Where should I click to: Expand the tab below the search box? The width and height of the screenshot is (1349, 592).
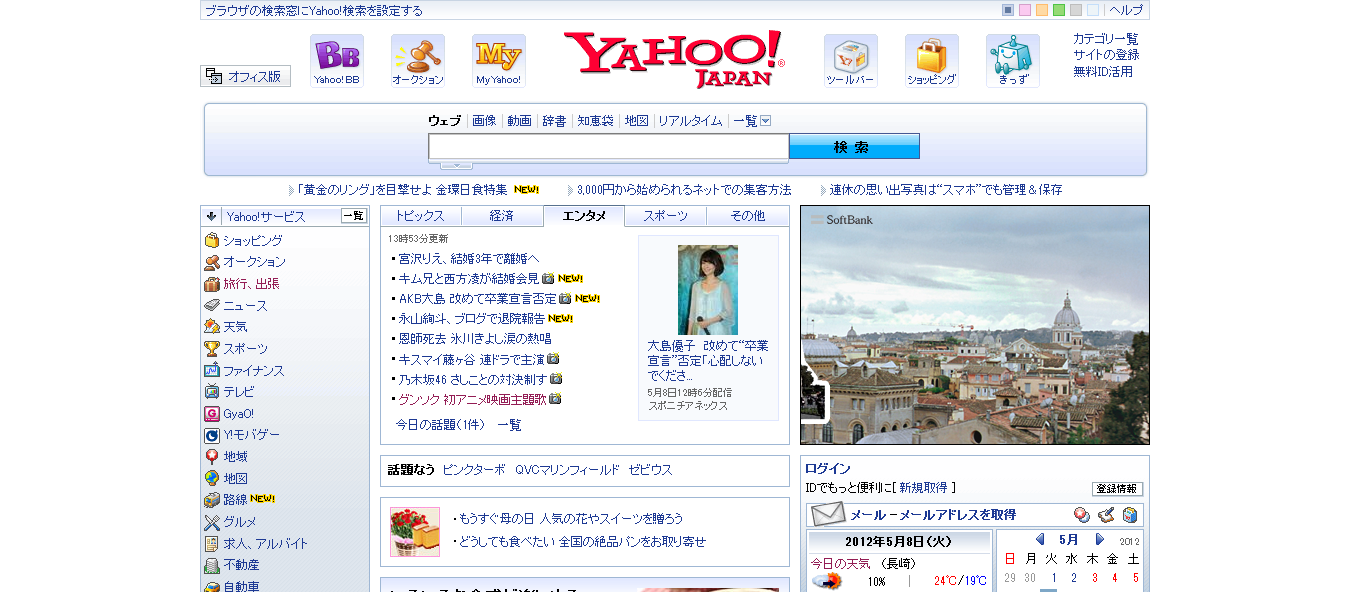pyautogui.click(x=456, y=165)
